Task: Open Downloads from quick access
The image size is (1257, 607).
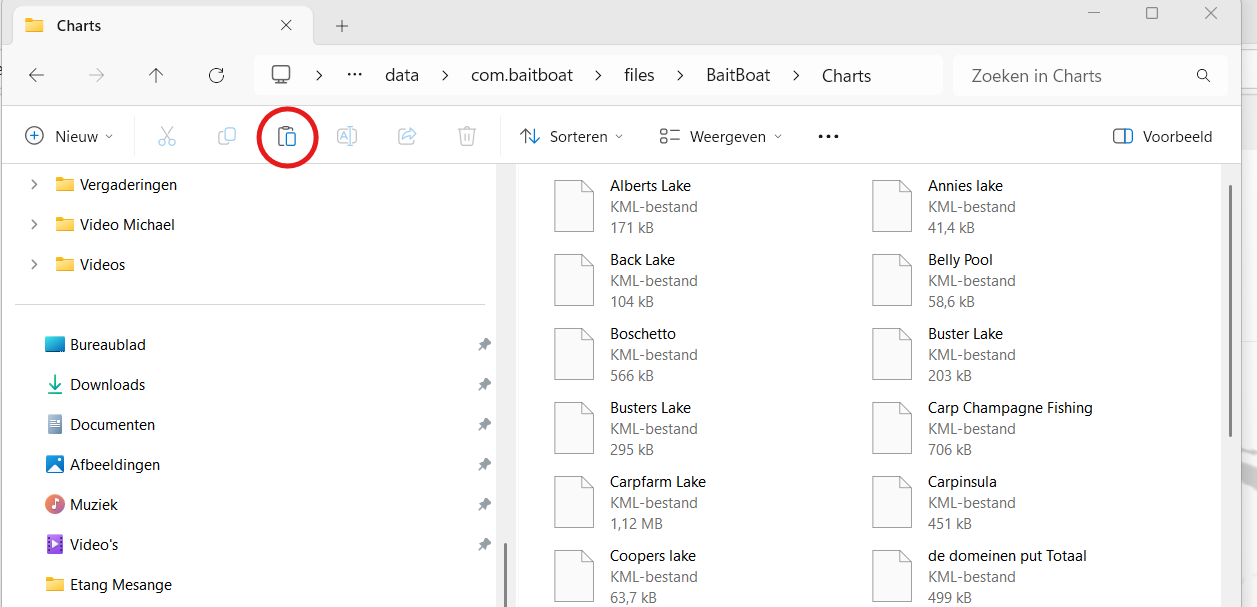Action: pos(107,385)
